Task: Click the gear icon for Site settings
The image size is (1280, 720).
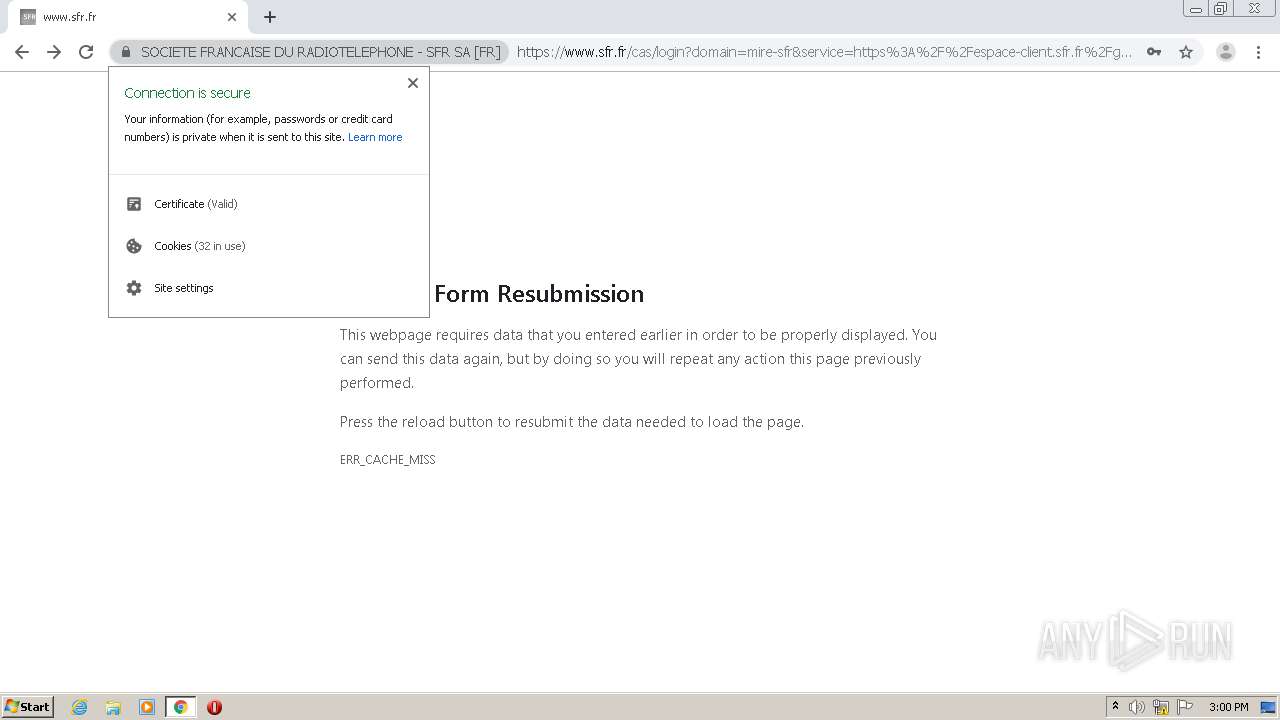Action: pyautogui.click(x=134, y=288)
